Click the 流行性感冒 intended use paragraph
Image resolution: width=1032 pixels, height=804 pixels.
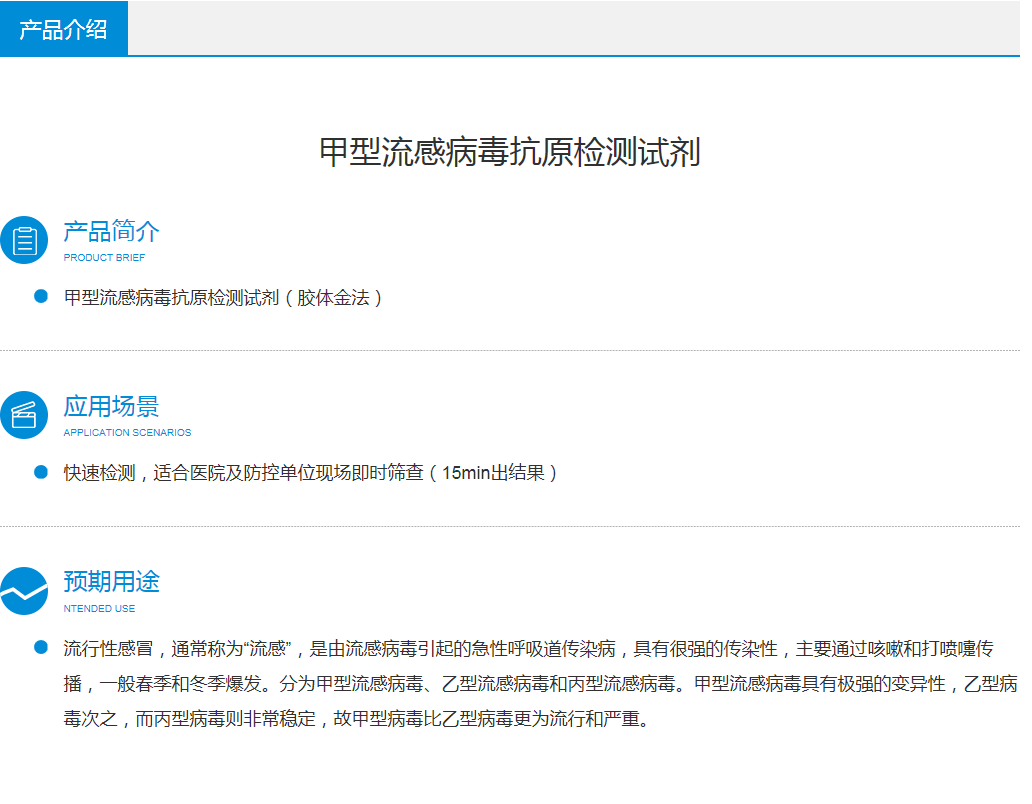528,684
